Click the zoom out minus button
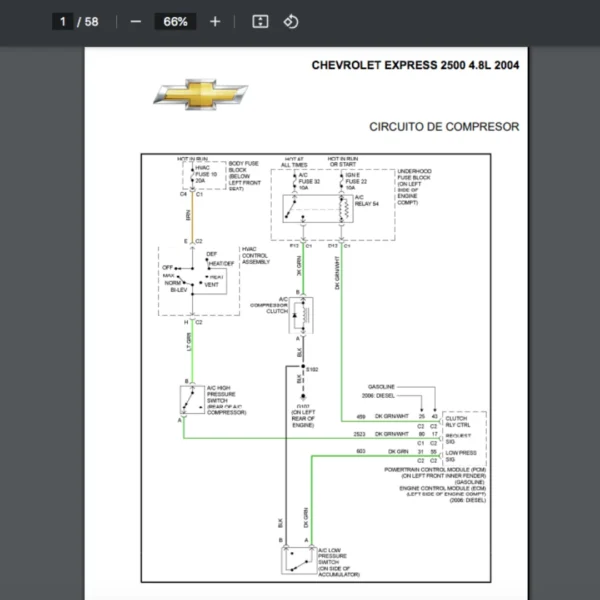Viewport: 600px width, 600px height. (x=136, y=21)
